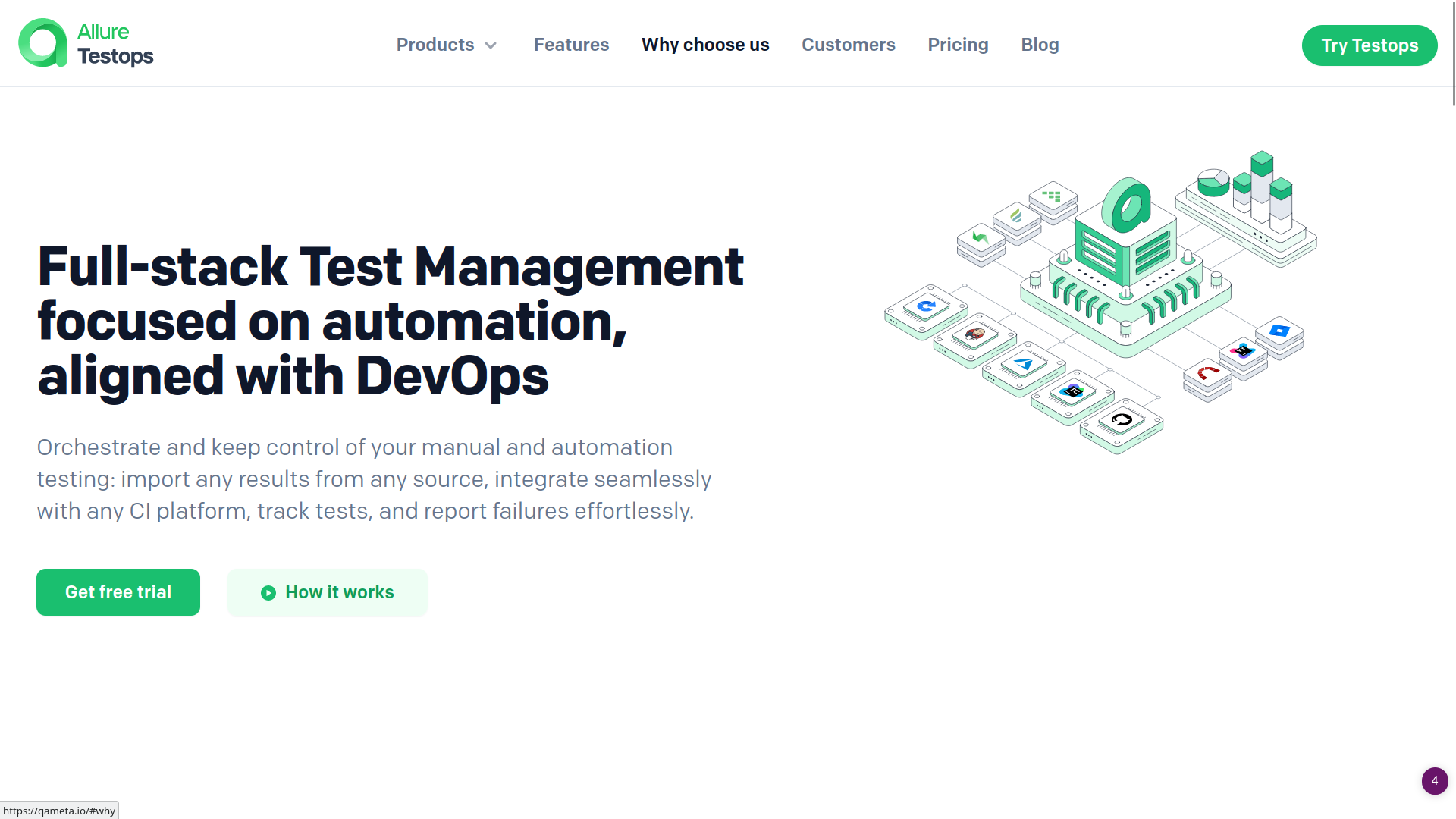The height and width of the screenshot is (819, 1456).
Task: Go to the Pricing section
Action: (958, 45)
